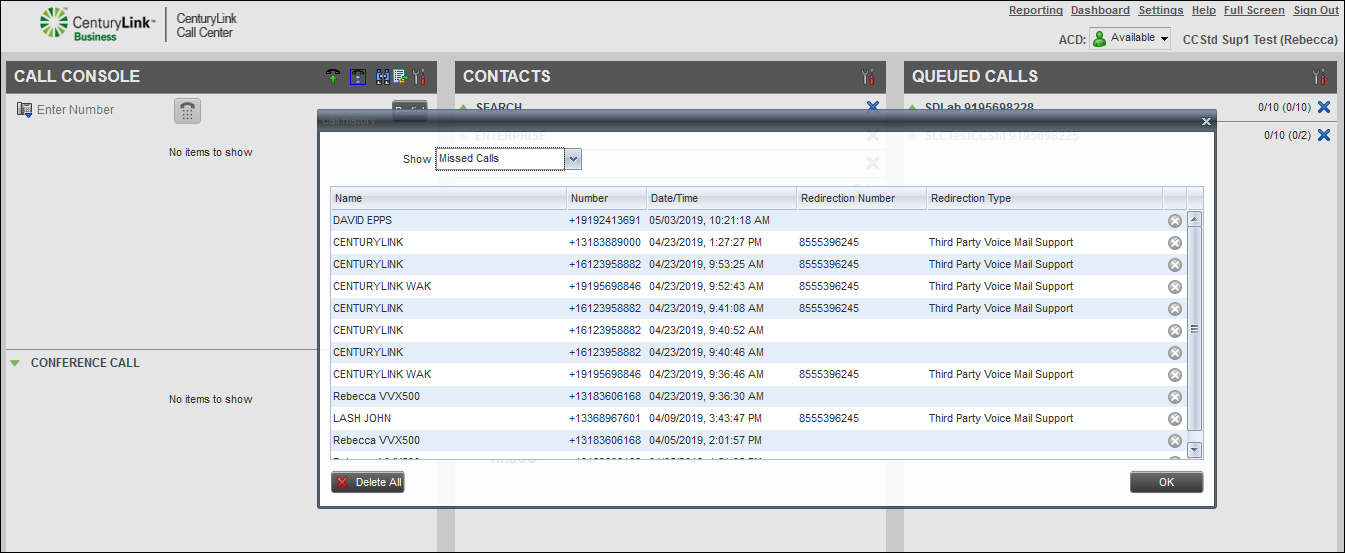Open the Reporting link
This screenshot has height=553, width=1345.
(x=1036, y=10)
